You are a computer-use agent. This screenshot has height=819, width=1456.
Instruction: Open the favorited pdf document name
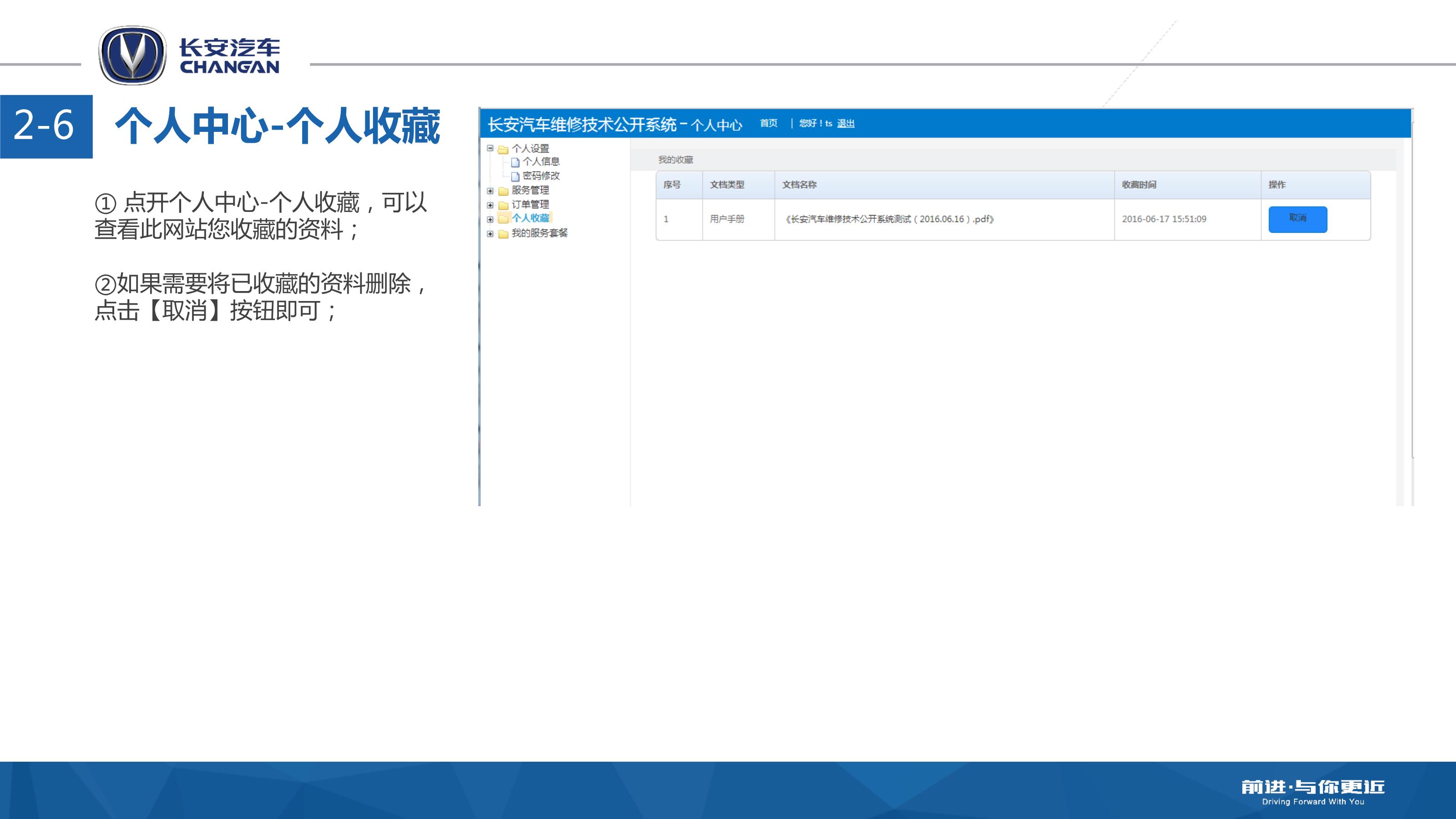[x=889, y=219]
